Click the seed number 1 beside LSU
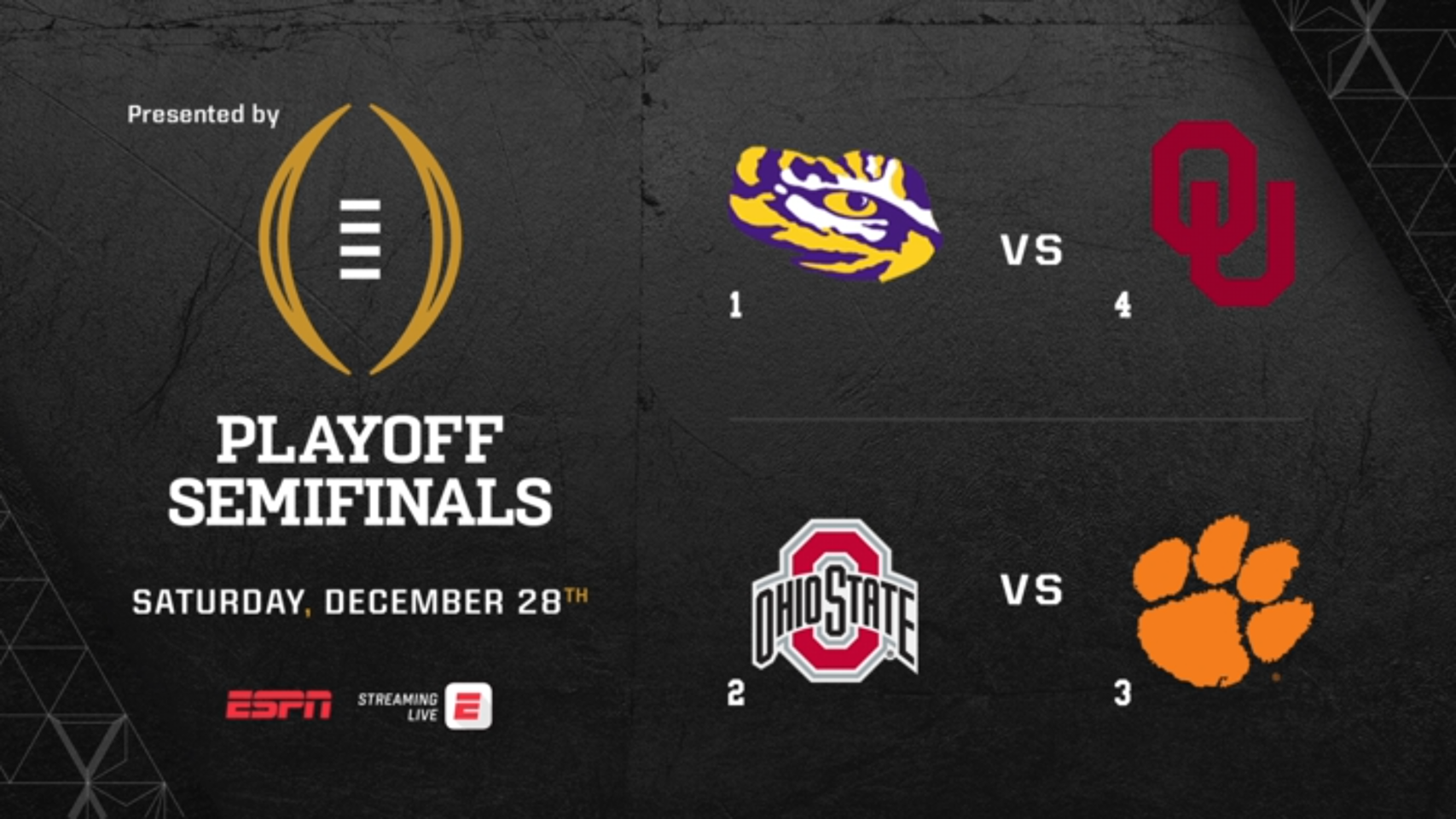This screenshot has width=1456, height=819. coord(735,305)
